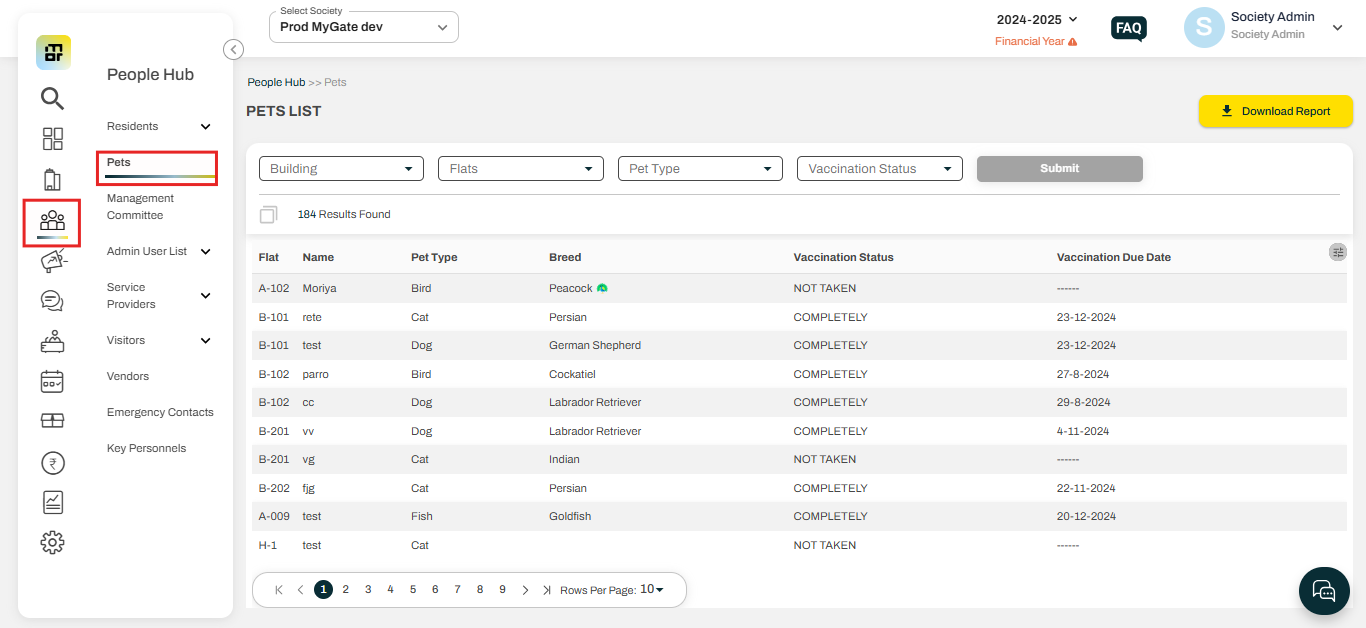Click the green badge next to Peacock
The height and width of the screenshot is (628, 1366).
[x=602, y=288]
